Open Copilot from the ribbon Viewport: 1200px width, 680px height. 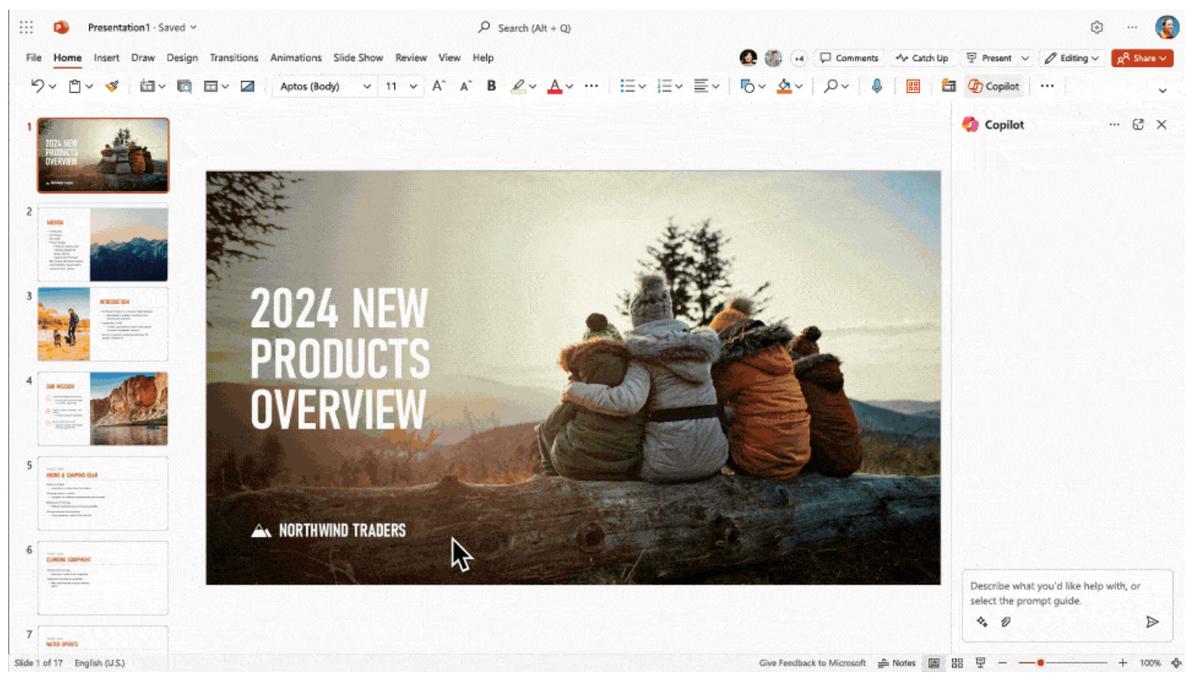tap(993, 86)
